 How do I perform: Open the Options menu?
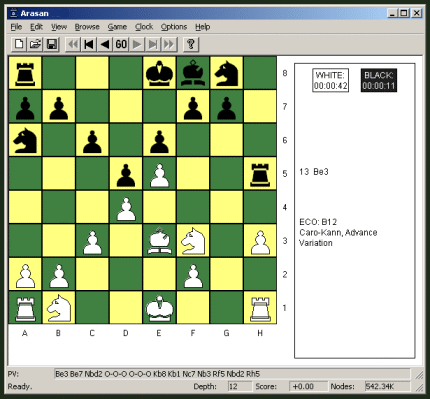[174, 27]
